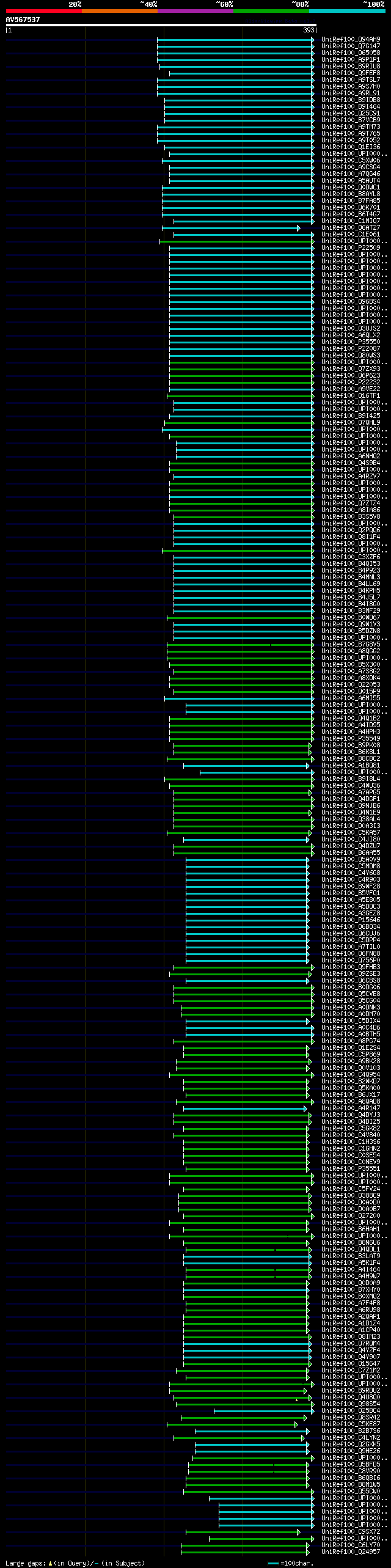Viewport: 391px width, 1568px height.
Task: Select hit label UniRef100_Q94AH9
Action: (351, 39)
